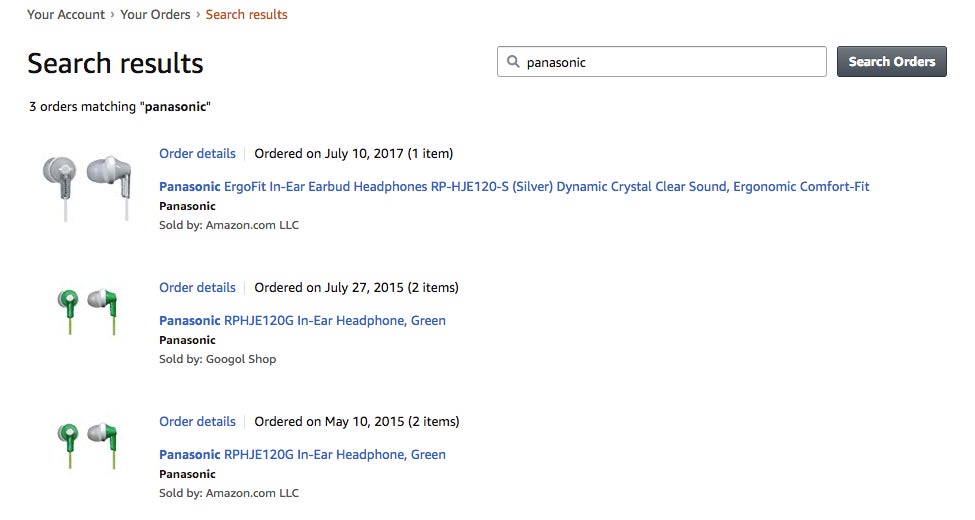The height and width of the screenshot is (520, 975).
Task: Click the magnifying glass icon in search box
Action: point(514,62)
